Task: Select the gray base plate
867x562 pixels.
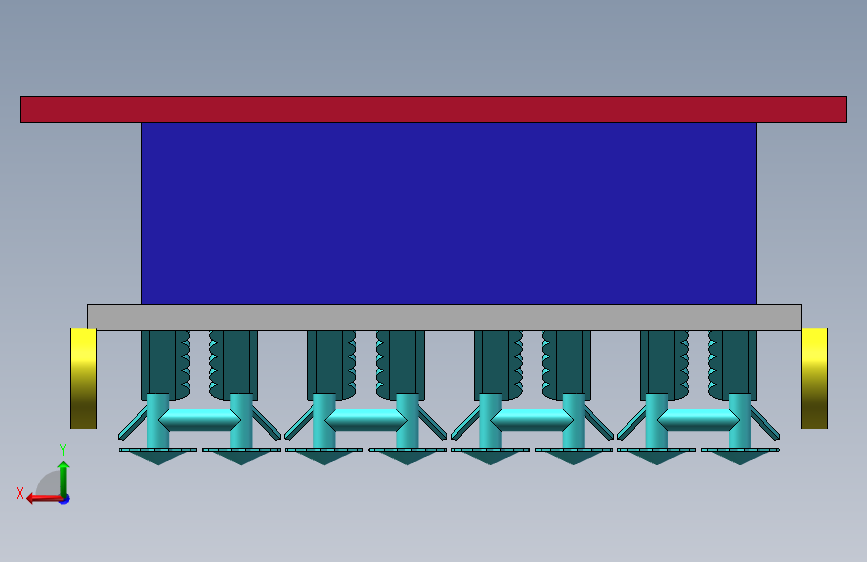Action: point(445,318)
